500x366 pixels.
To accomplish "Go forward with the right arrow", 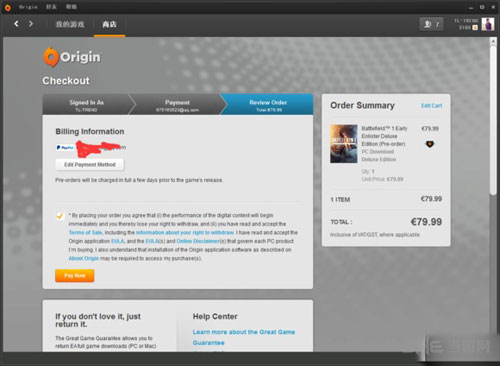I will click(x=31, y=24).
